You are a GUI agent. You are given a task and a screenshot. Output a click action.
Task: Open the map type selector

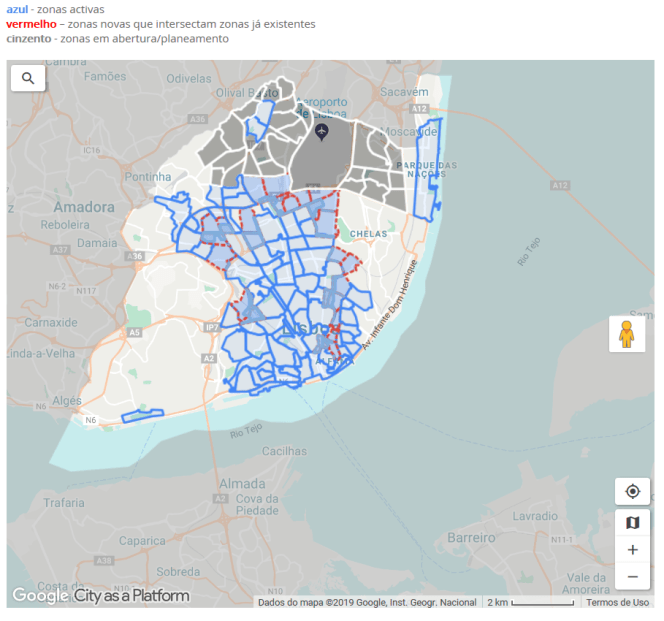tap(632, 523)
